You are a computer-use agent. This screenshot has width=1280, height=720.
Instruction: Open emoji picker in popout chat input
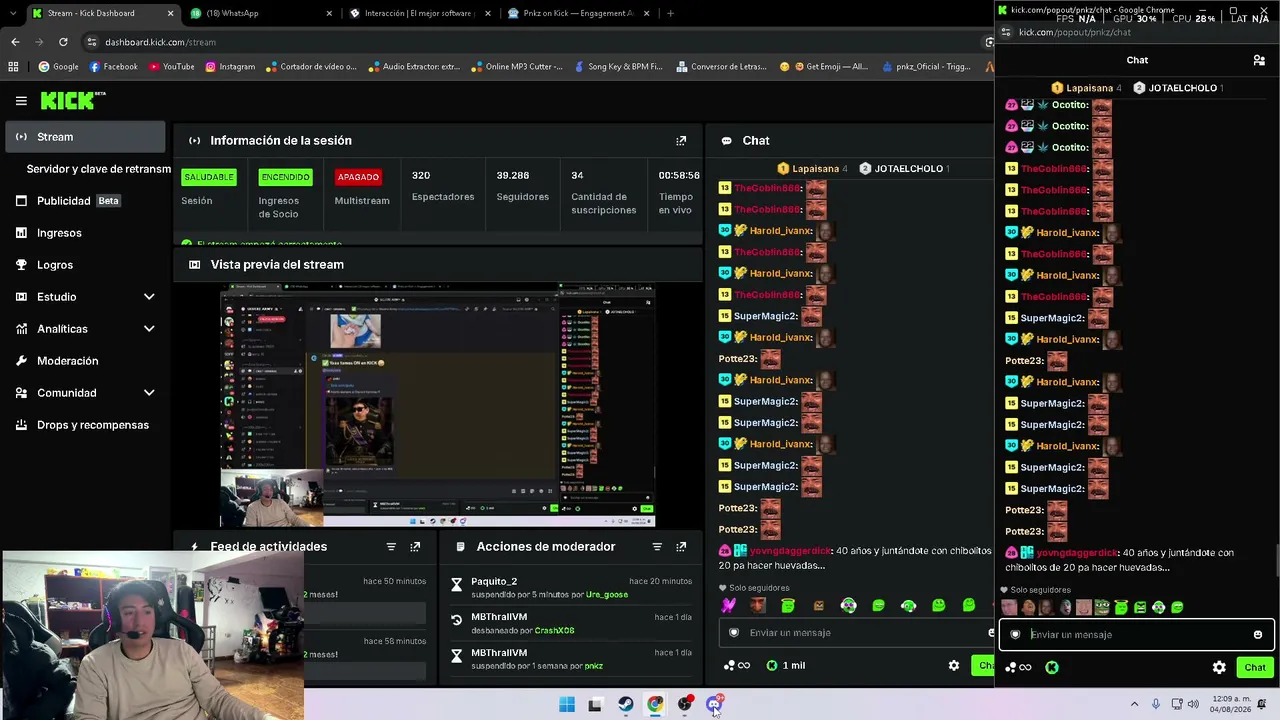click(1258, 634)
